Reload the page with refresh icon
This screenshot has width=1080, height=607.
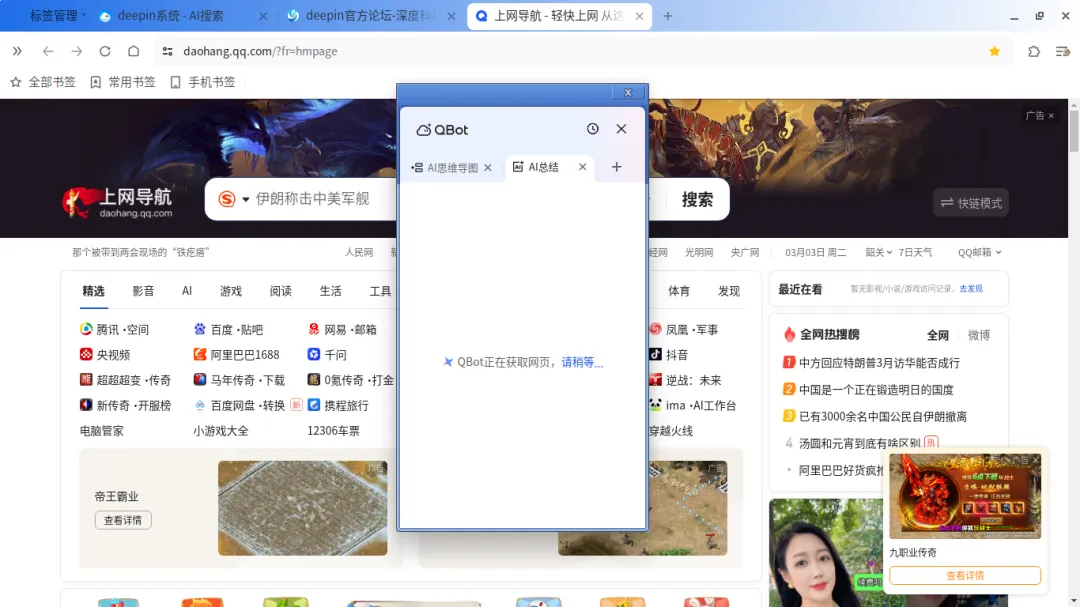[105, 51]
